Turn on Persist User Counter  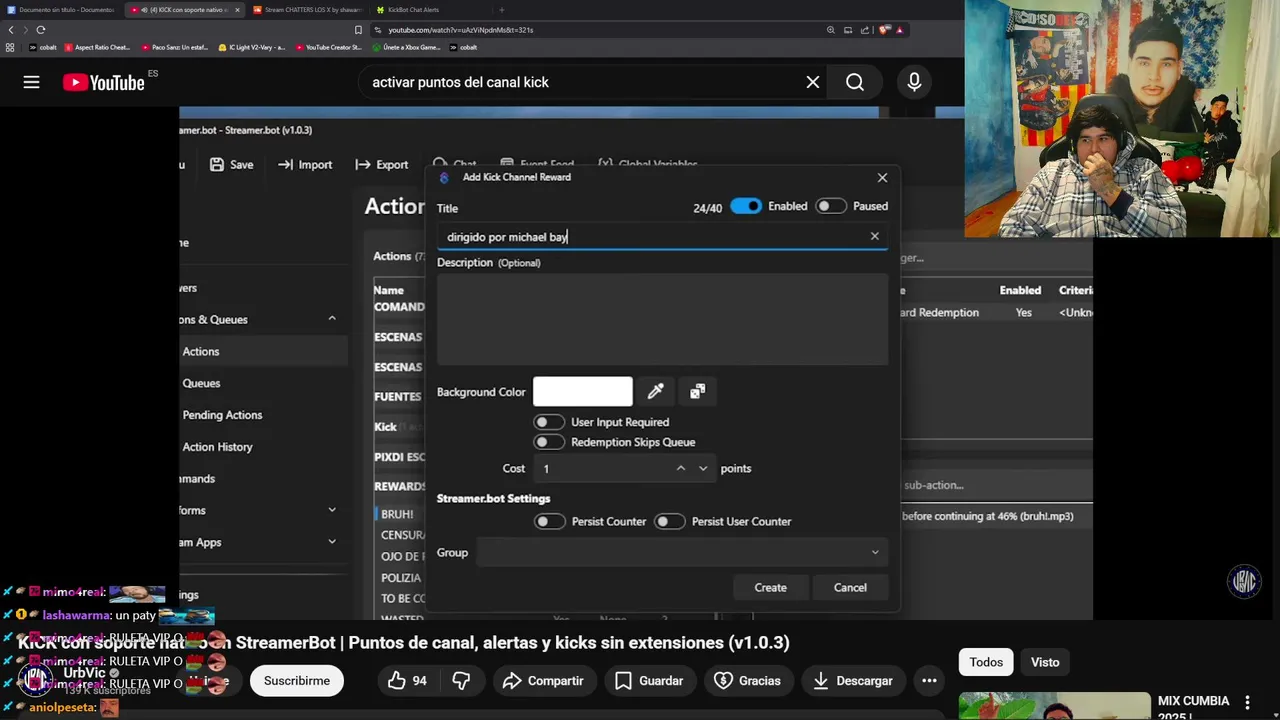670,521
